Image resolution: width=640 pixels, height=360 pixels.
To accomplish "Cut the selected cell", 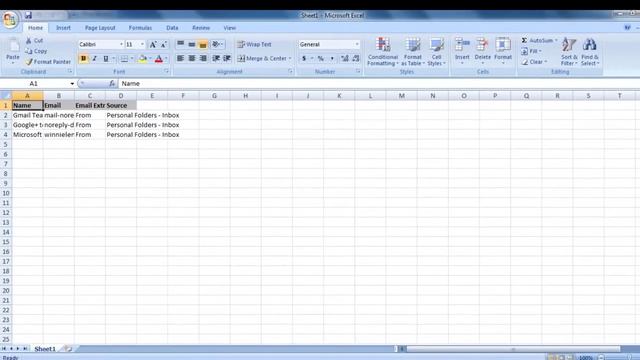I will (34, 40).
